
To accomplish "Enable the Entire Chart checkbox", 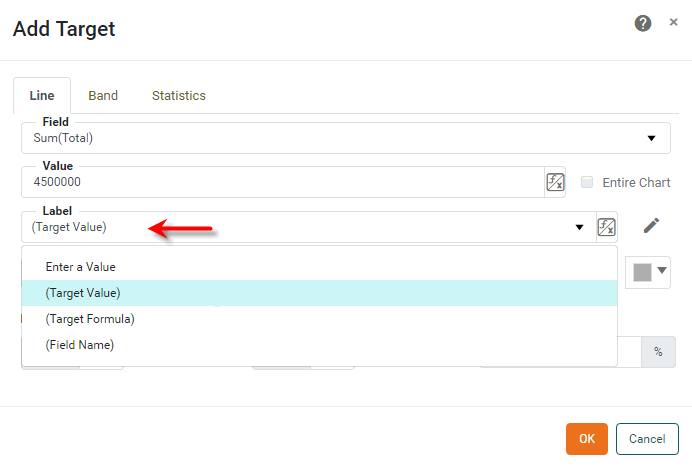I will tap(587, 182).
